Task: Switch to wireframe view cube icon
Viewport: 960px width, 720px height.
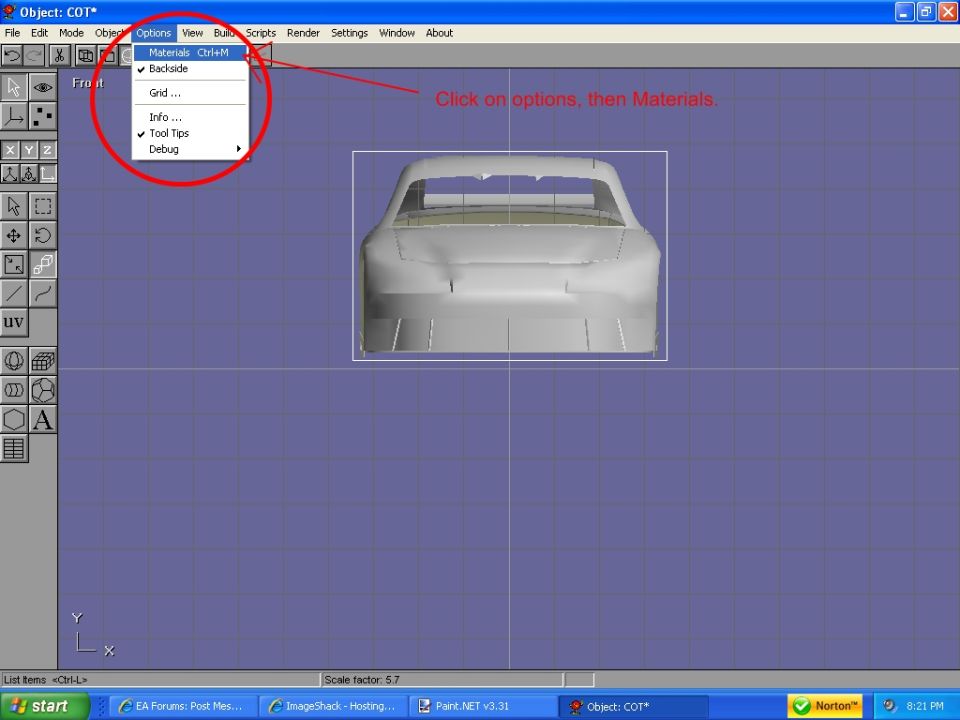Action: pyautogui.click(x=86, y=56)
